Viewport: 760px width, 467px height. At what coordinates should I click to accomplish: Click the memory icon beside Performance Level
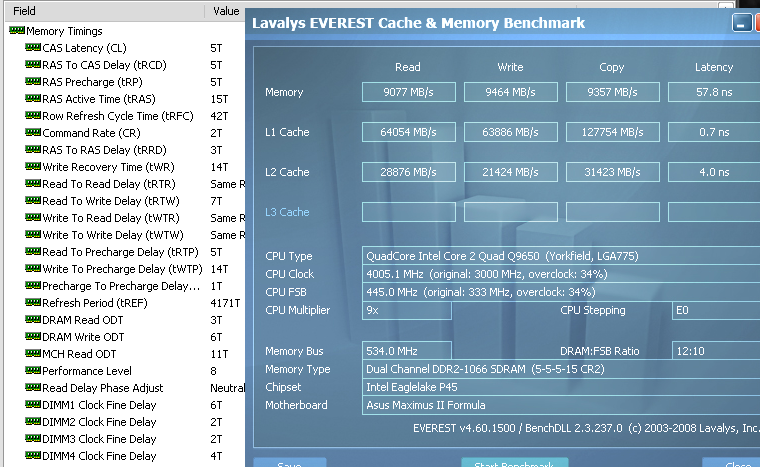[33, 370]
